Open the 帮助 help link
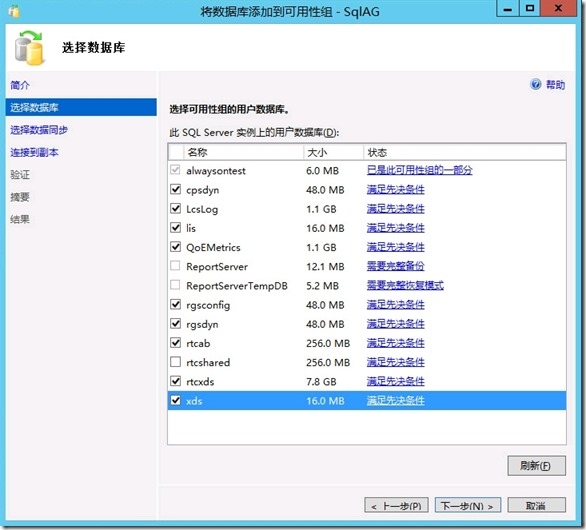 click(555, 85)
